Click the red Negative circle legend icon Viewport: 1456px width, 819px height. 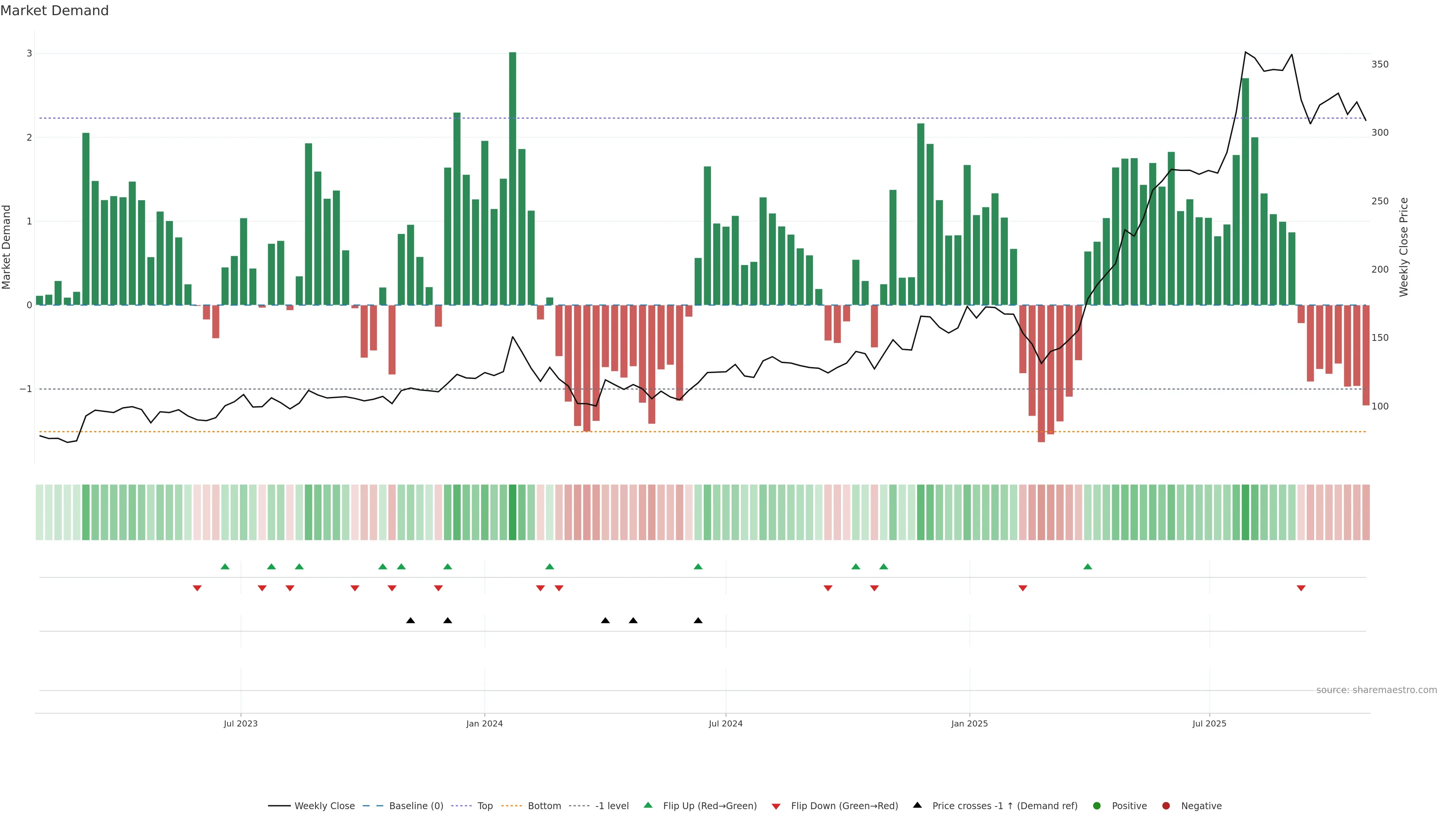coord(1166,805)
